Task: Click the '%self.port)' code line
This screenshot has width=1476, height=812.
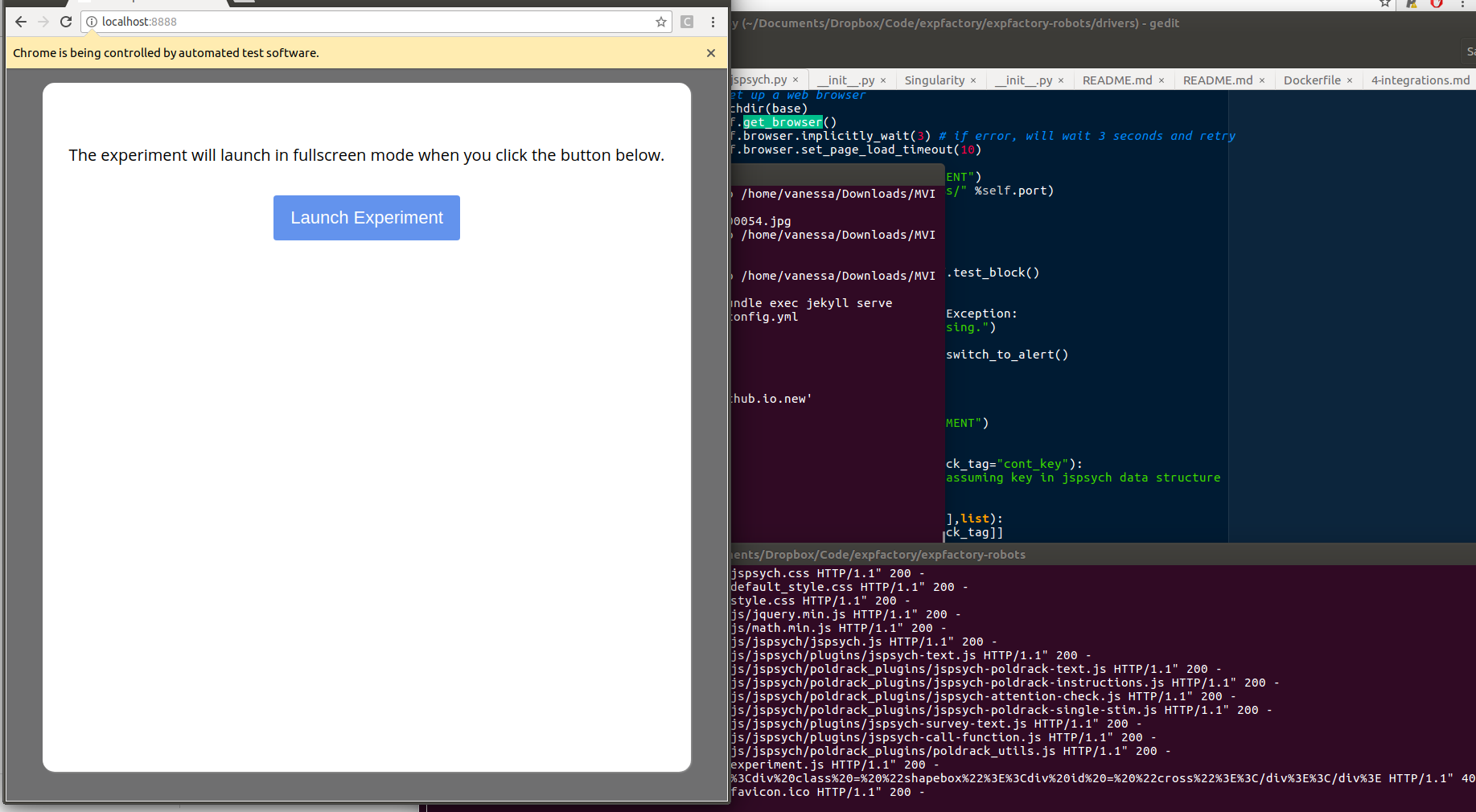Action: tap(1000, 191)
